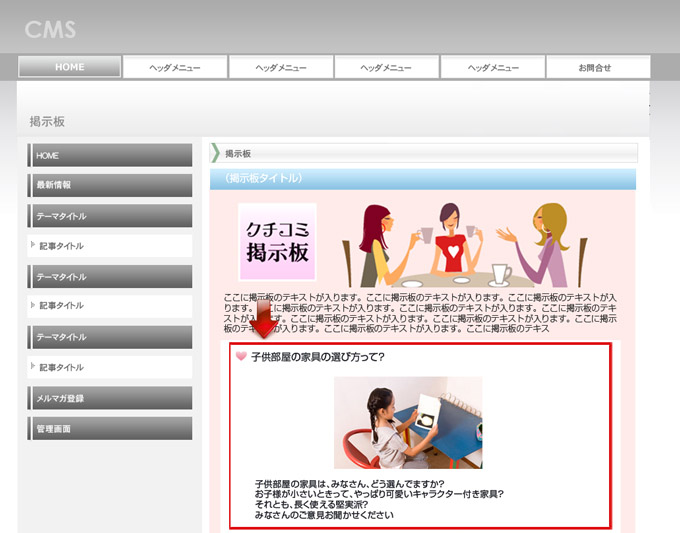Open 最新情報 in the left sidebar
The width and height of the screenshot is (680, 533).
coord(110,185)
